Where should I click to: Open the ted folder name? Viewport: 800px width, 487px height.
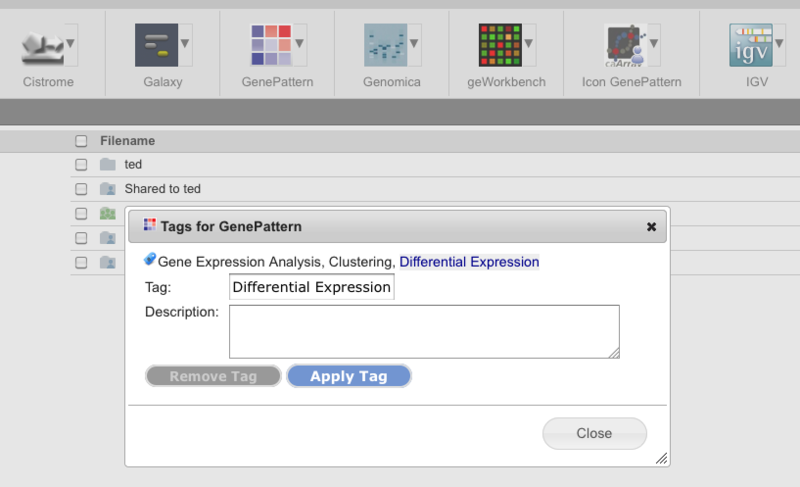133,164
